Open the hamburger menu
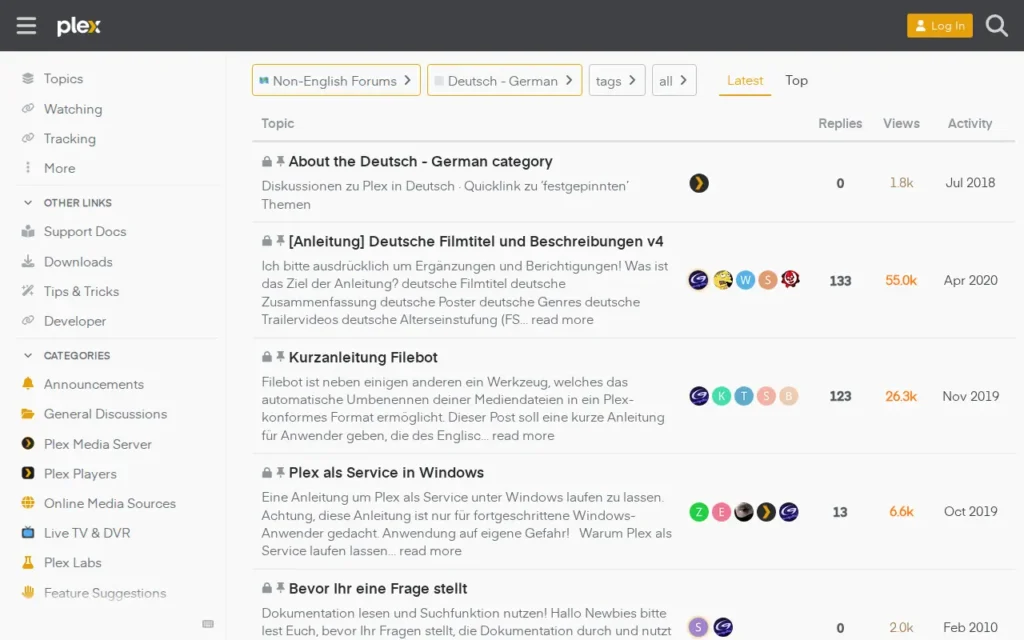 tap(26, 25)
